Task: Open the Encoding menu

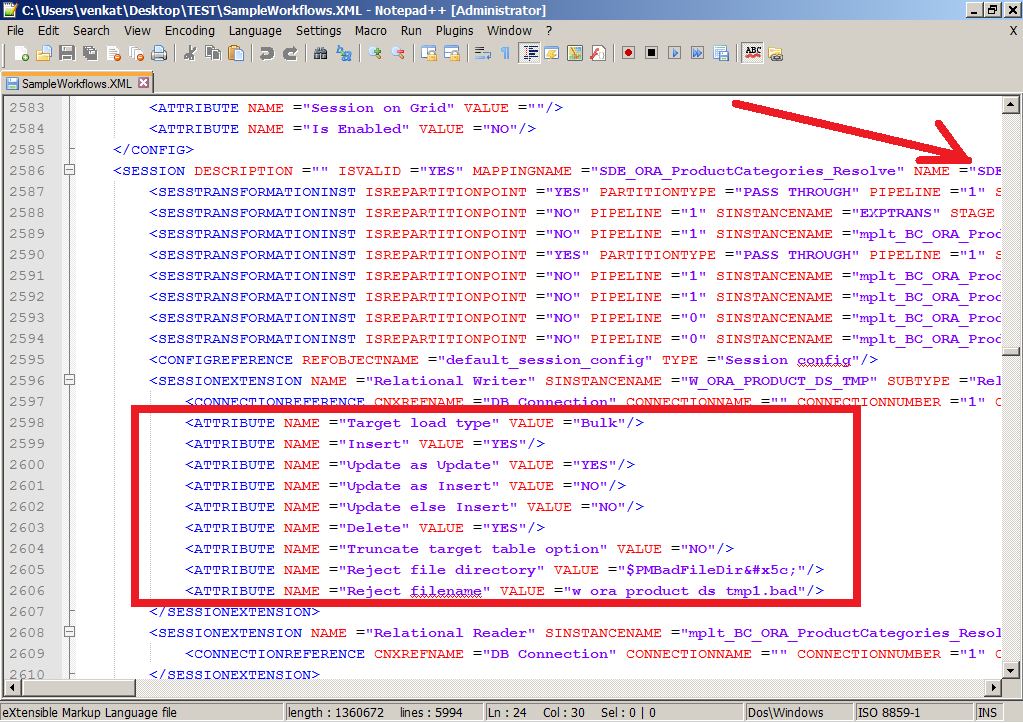Action: point(190,31)
